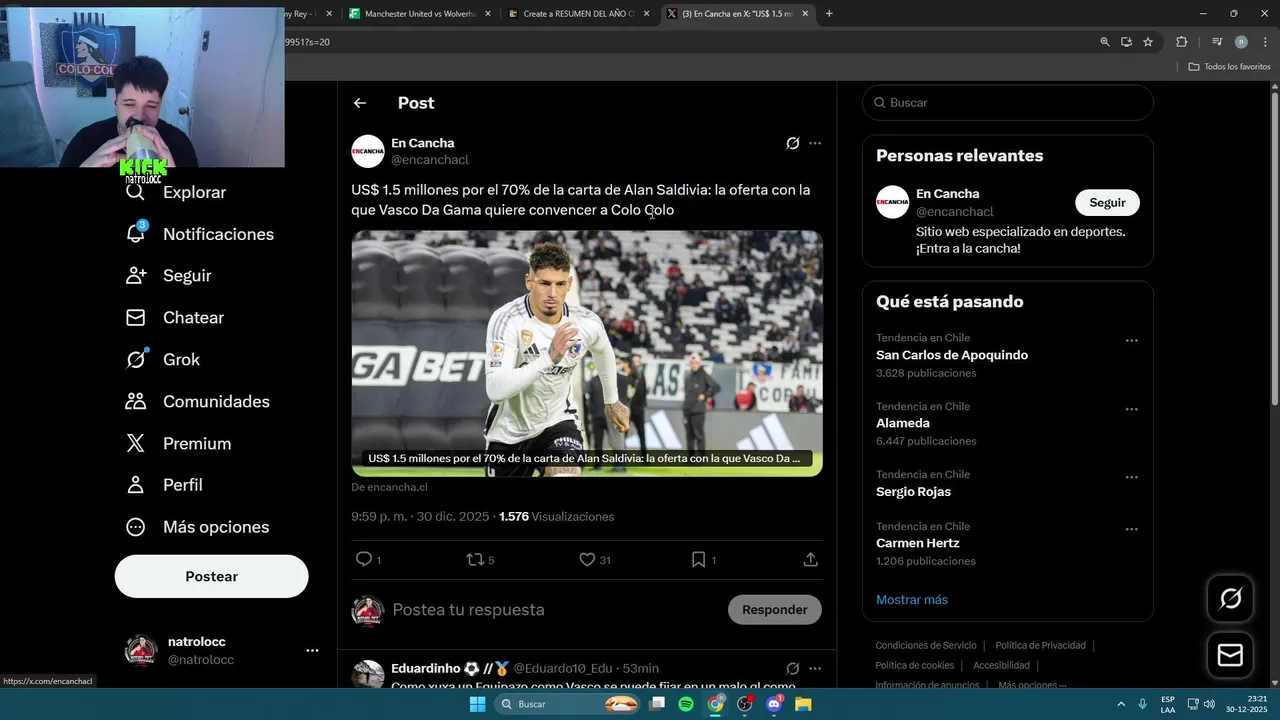
Task: Open options for Alameda trend
Action: click(1131, 409)
